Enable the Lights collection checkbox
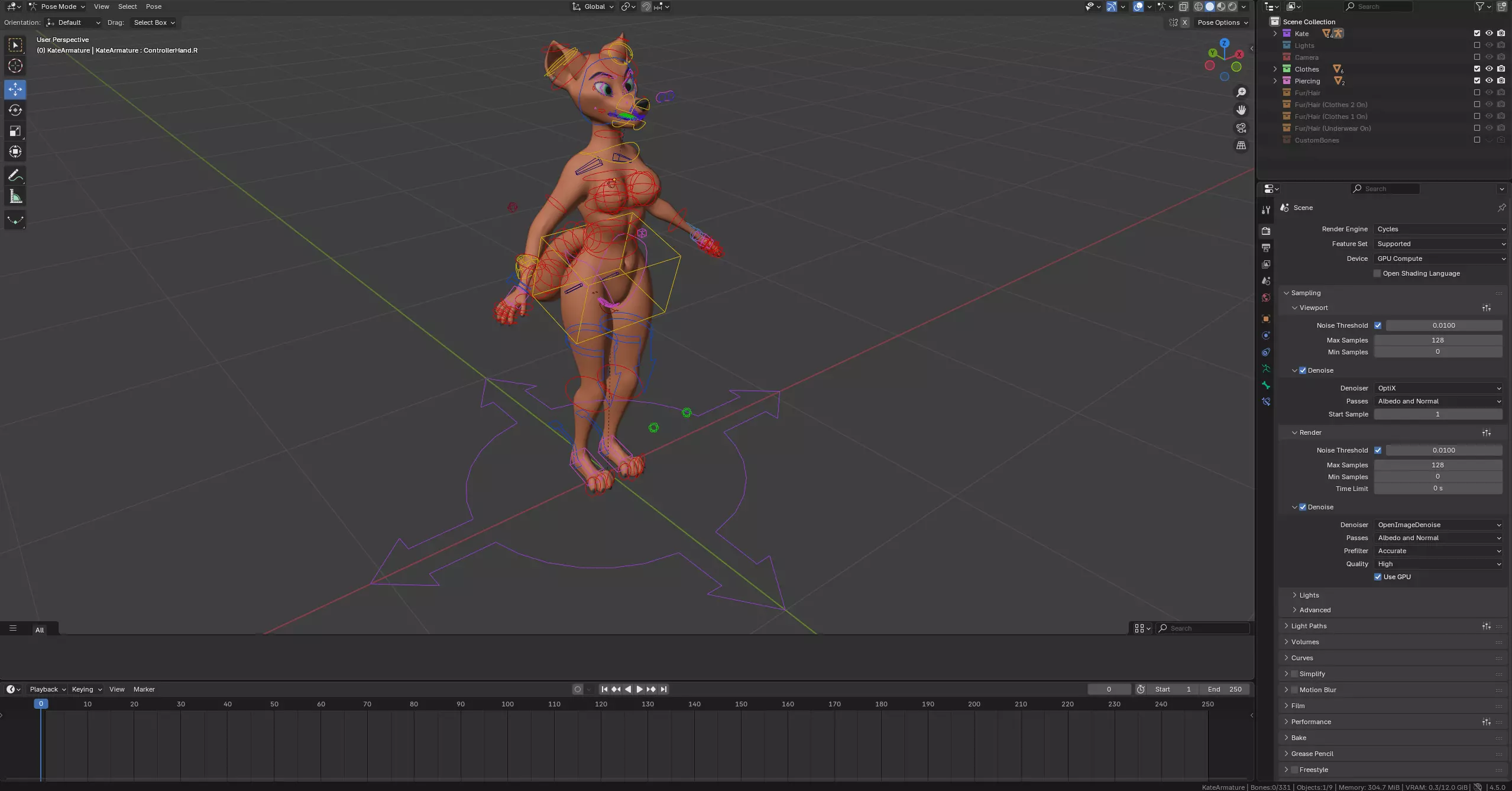Image resolution: width=1512 pixels, height=791 pixels. coord(1477,45)
